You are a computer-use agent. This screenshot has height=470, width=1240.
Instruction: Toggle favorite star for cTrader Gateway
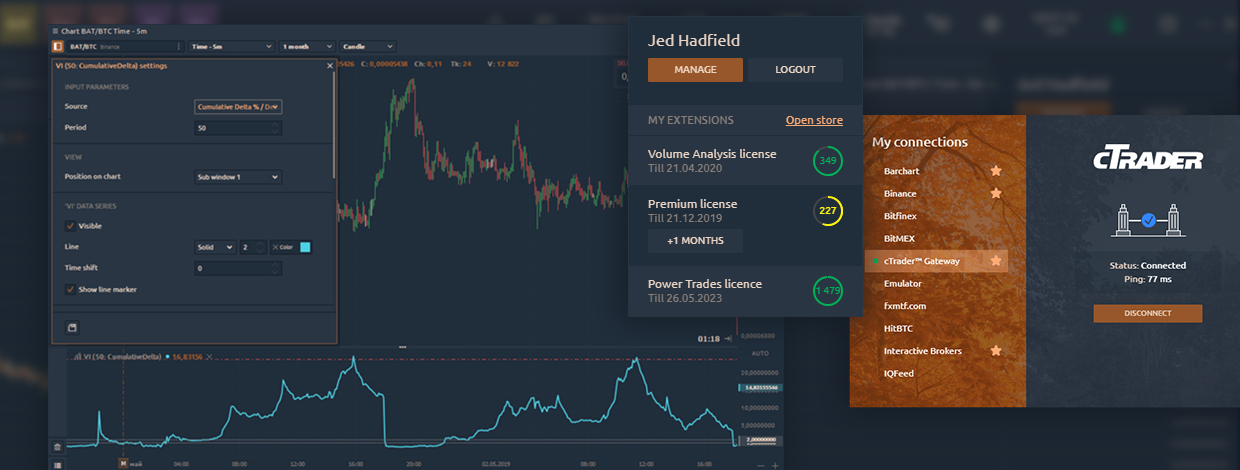click(x=995, y=261)
